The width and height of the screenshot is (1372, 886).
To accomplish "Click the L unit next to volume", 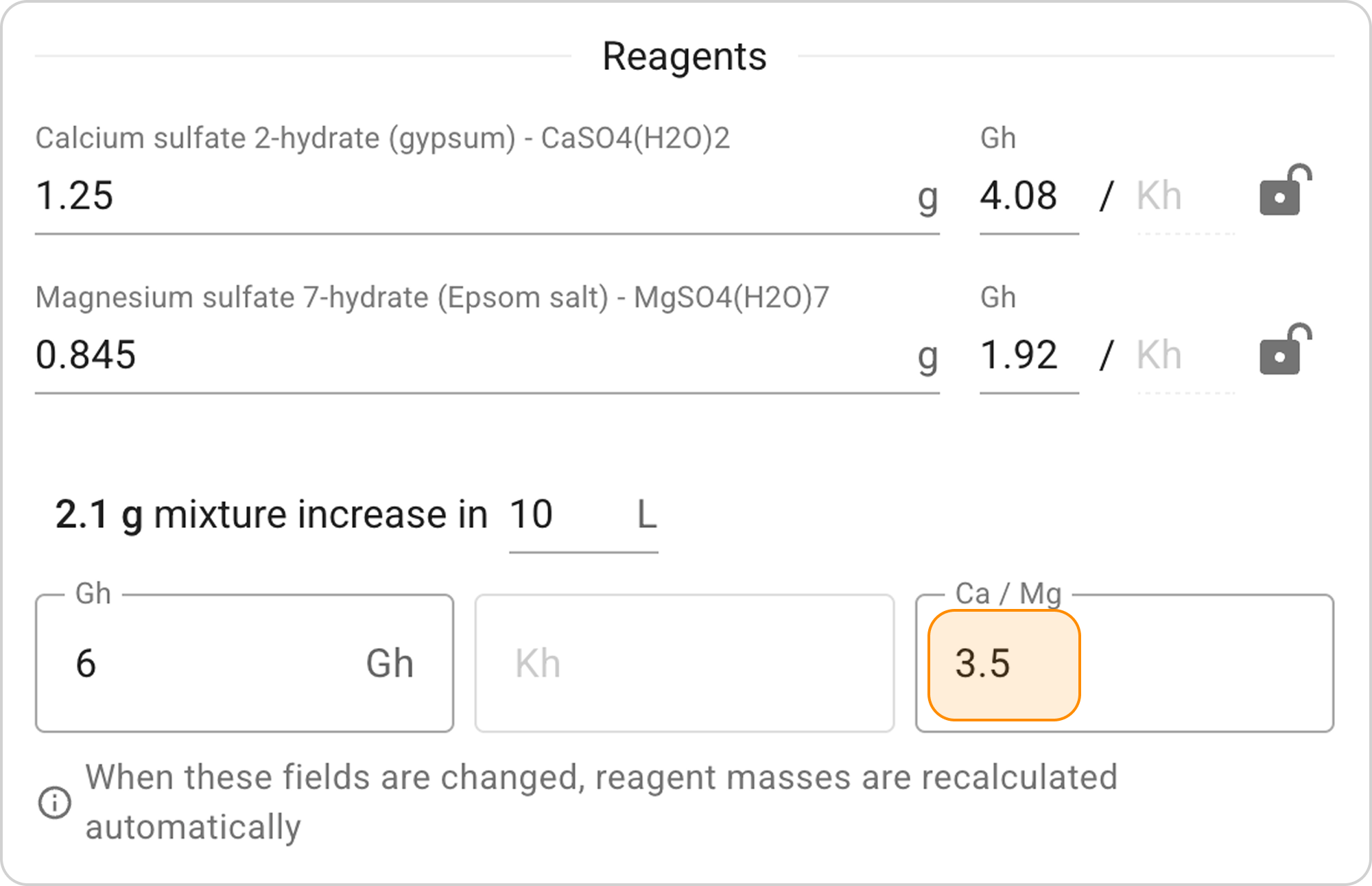I will click(x=646, y=514).
